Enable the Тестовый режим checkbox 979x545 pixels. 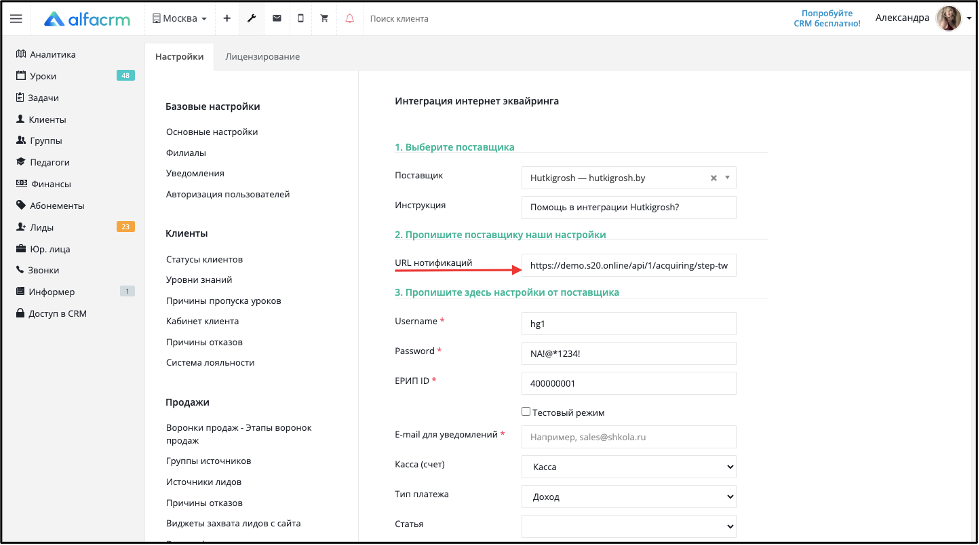526,412
